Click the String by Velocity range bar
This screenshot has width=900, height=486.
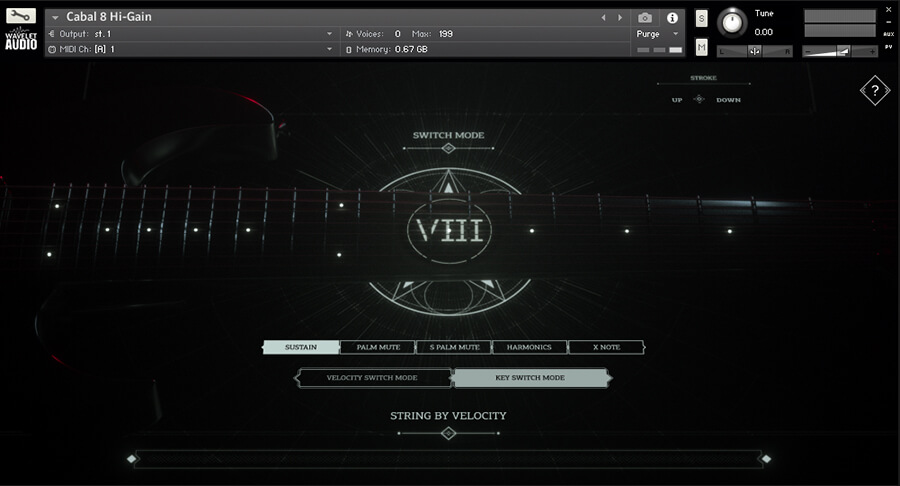[448, 459]
